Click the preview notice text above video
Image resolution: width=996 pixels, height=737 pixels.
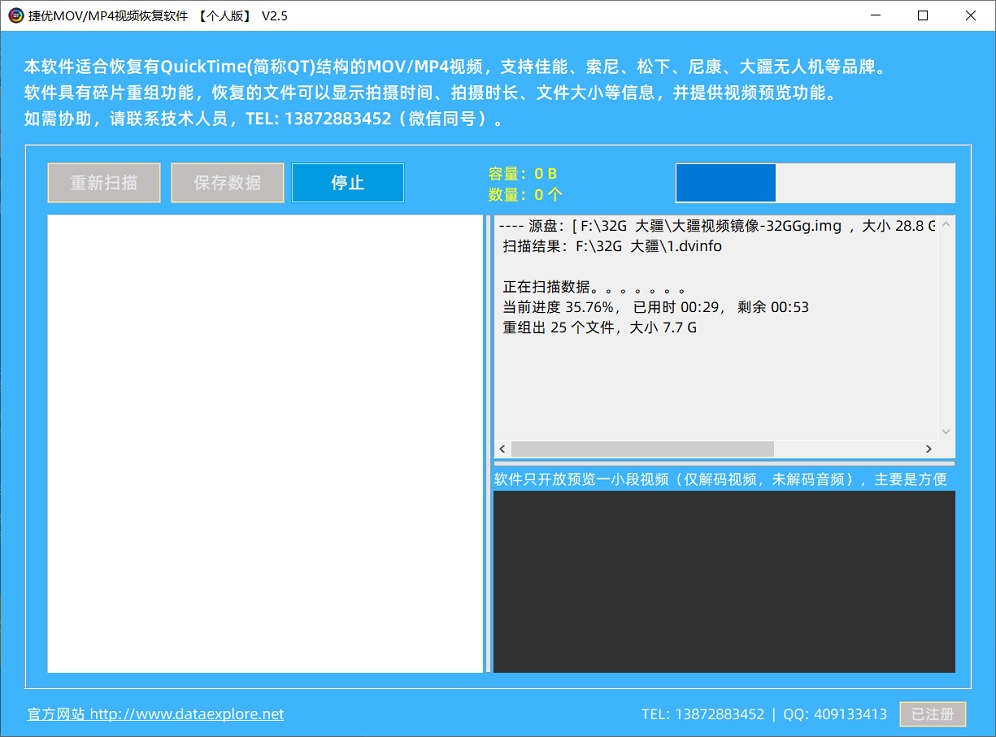[720, 479]
